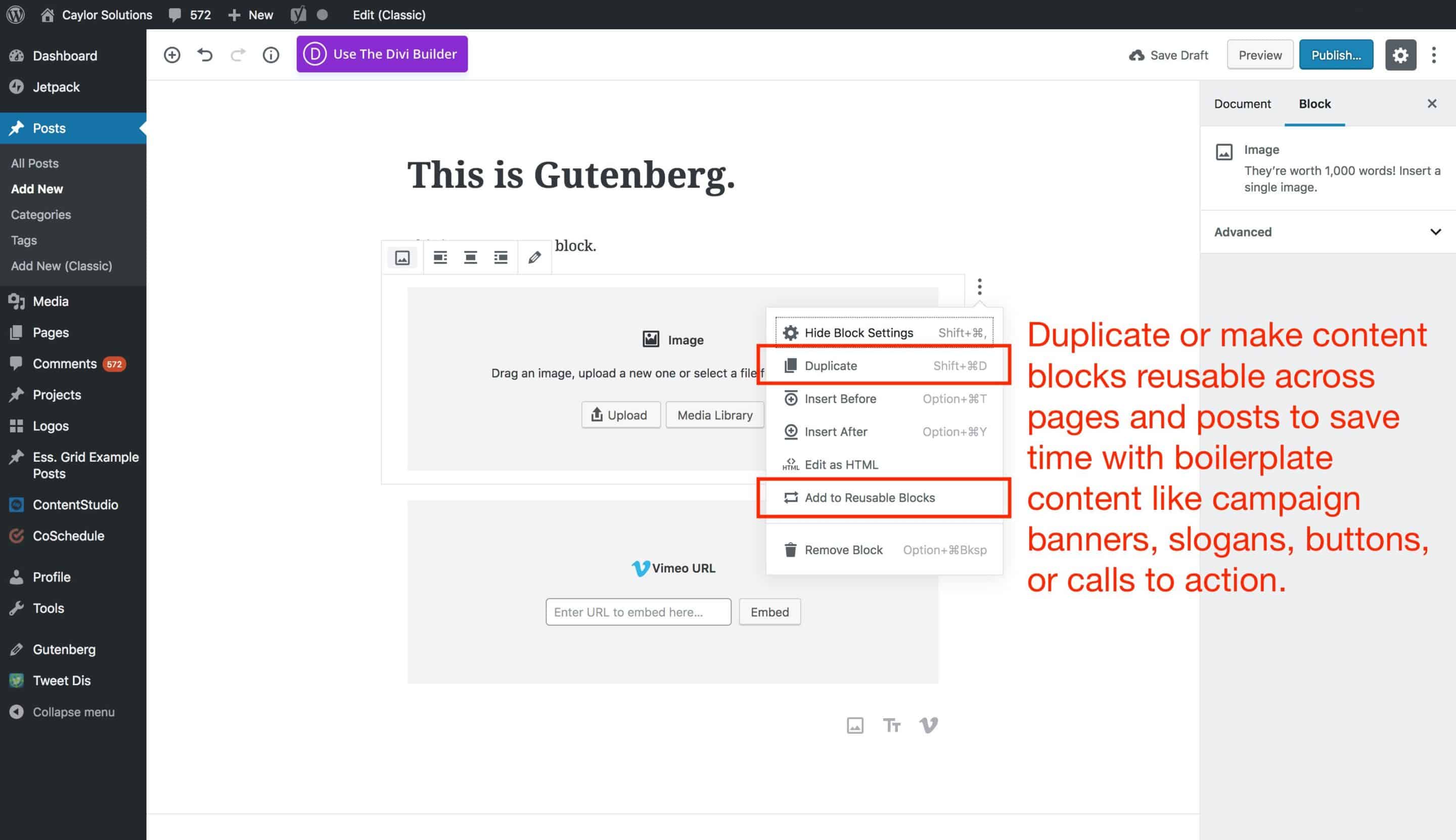Open ContentStudio in the sidebar

73,504
